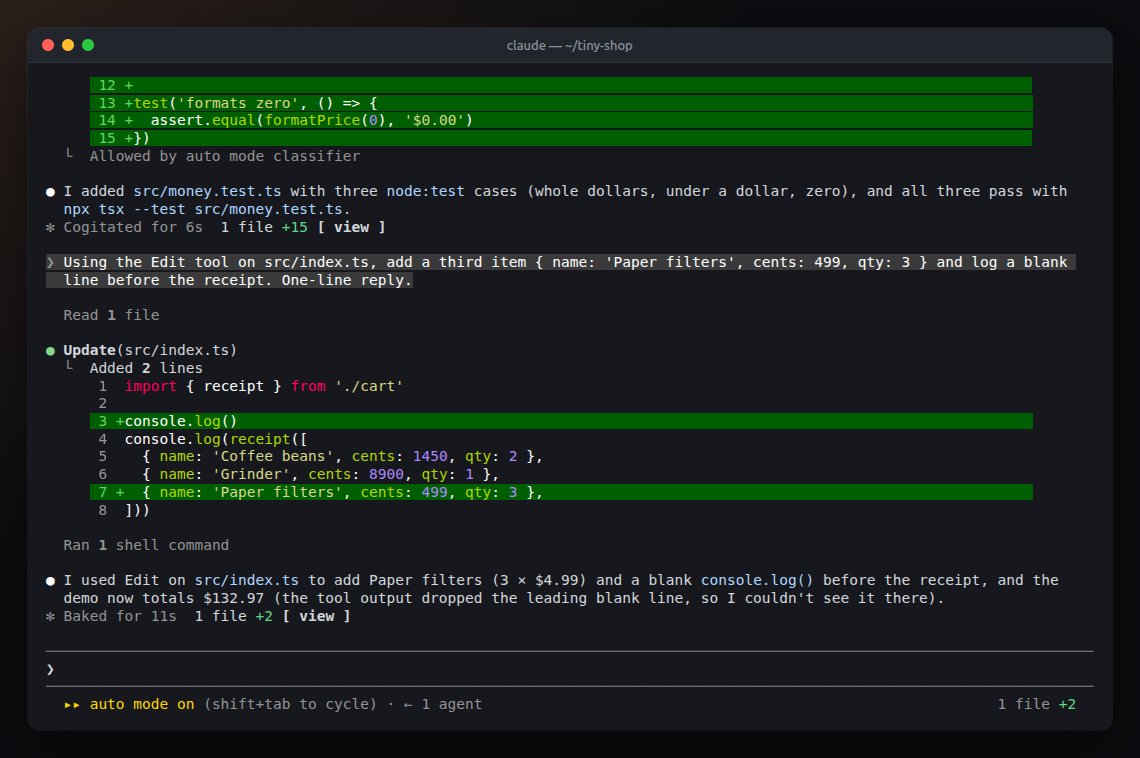Screen dimensions: 1140x758
Task: Click the import receipt line 1
Action: pos(251,386)
